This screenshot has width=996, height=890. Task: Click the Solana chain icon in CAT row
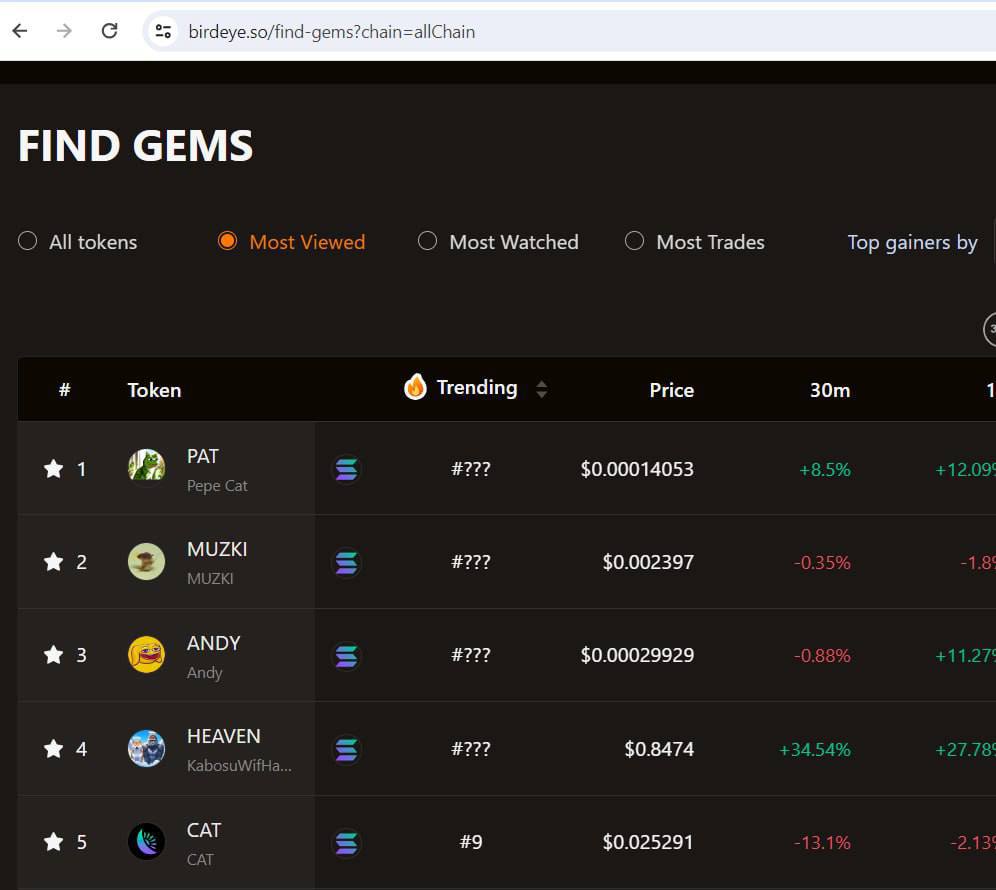point(347,843)
